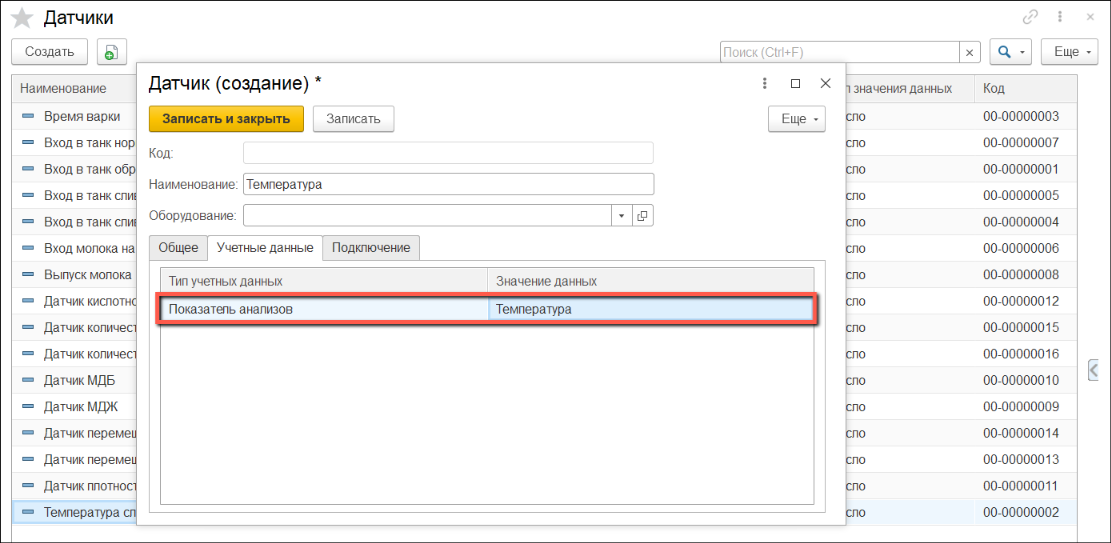Expand the side panel with the arrow on the right edge
The image size is (1111, 543).
[1094, 370]
